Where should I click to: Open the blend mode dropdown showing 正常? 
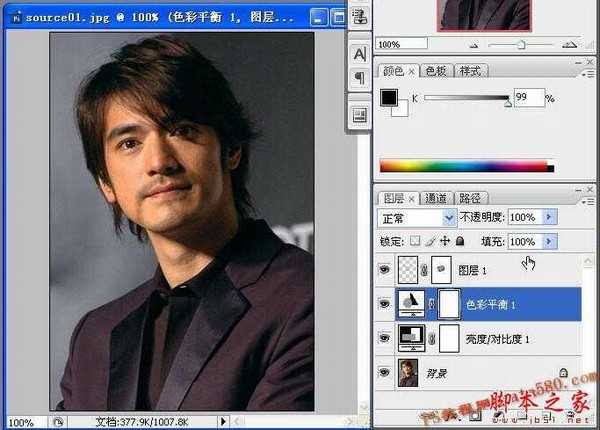(417, 217)
